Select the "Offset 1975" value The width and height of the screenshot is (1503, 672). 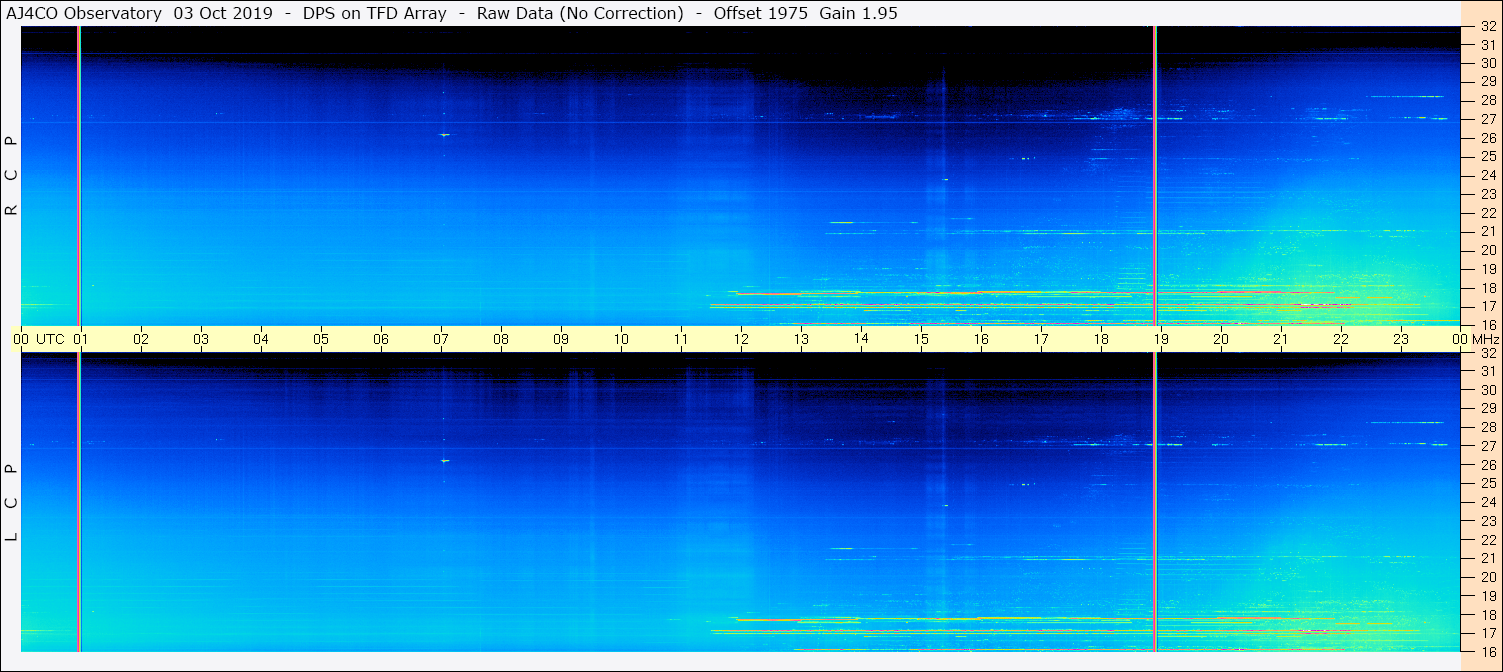pos(761,13)
